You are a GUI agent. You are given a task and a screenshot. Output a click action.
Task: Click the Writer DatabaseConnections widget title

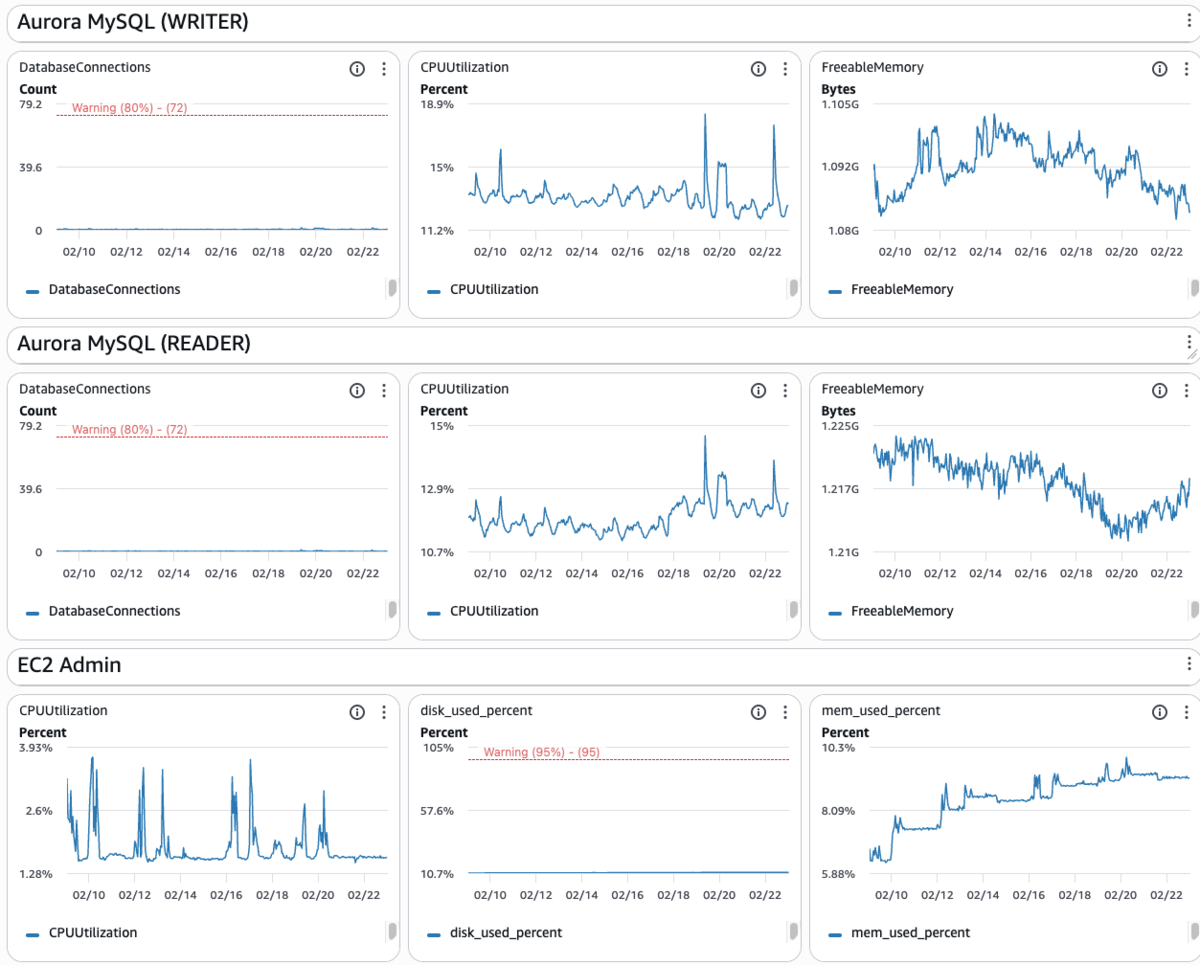(85, 68)
